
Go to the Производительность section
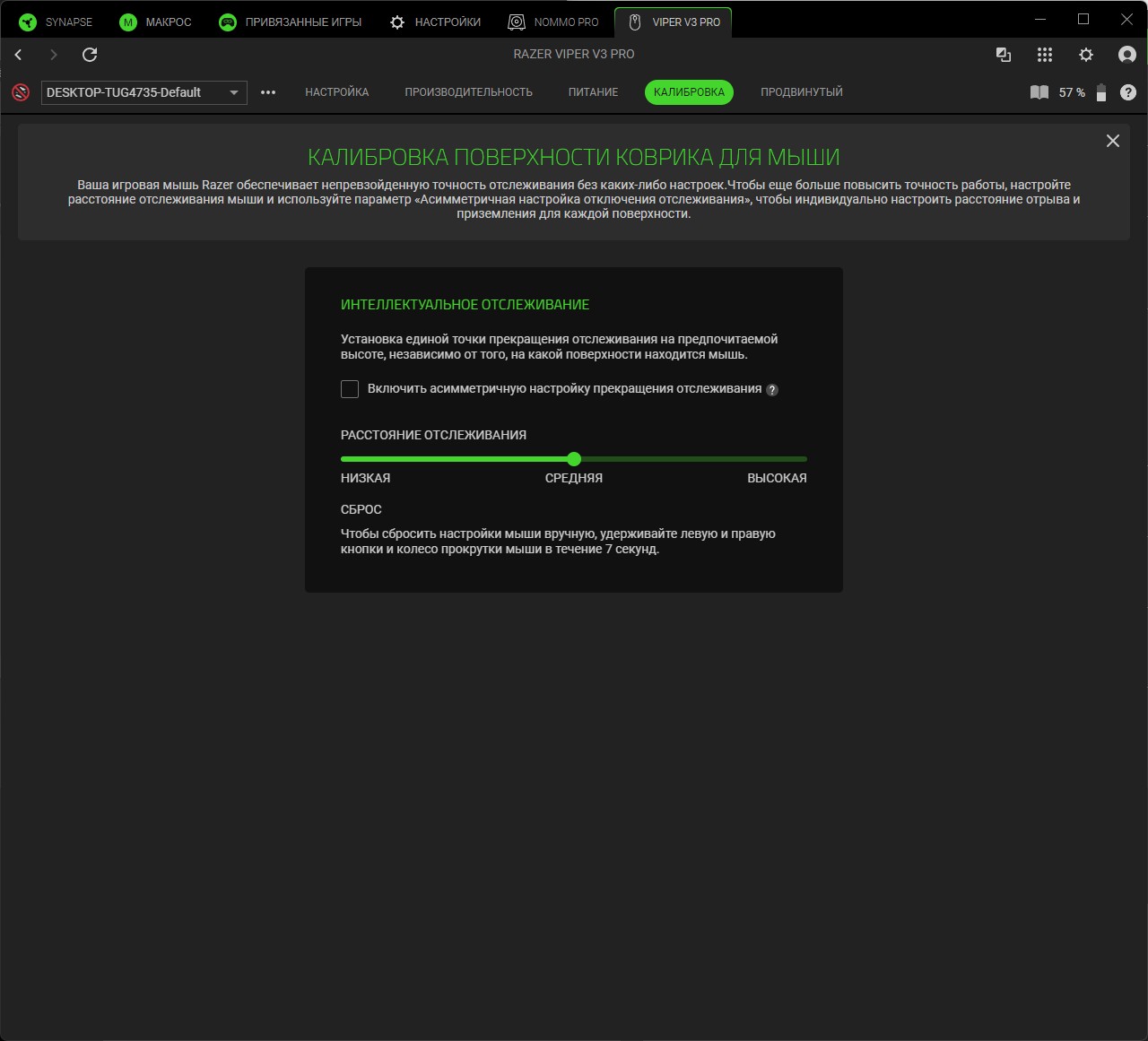pyautogui.click(x=468, y=92)
